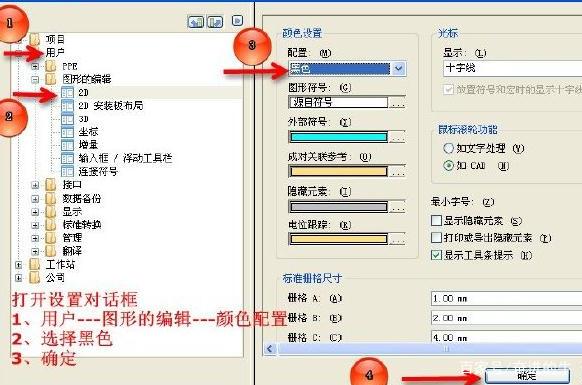Image resolution: width=582 pixels, height=385 pixels.
Task: Click the ... button beside 外部符号
Action: [x=398, y=137]
